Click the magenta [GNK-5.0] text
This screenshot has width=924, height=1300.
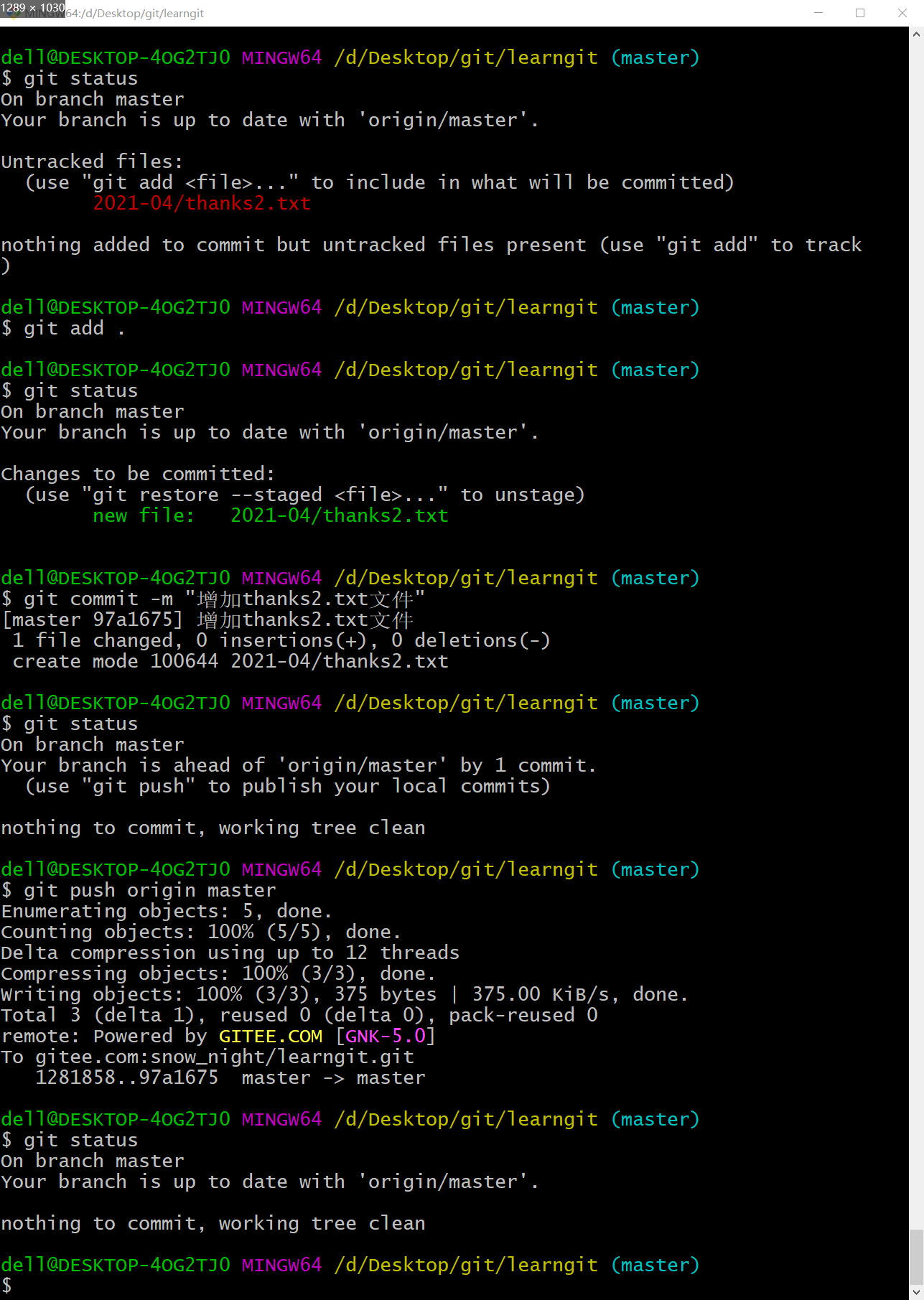(386, 1036)
